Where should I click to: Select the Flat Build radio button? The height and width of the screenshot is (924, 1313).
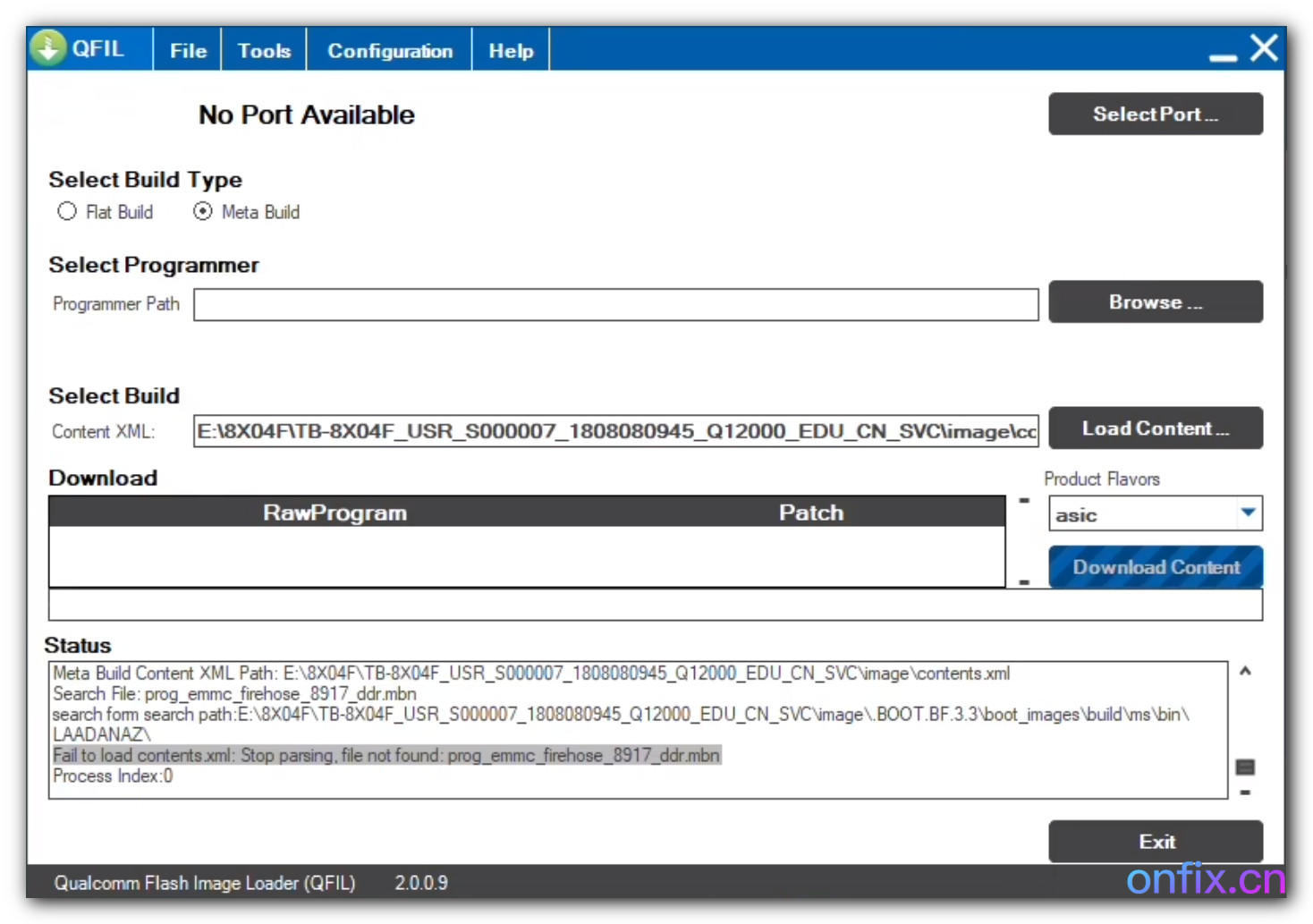pos(67,212)
